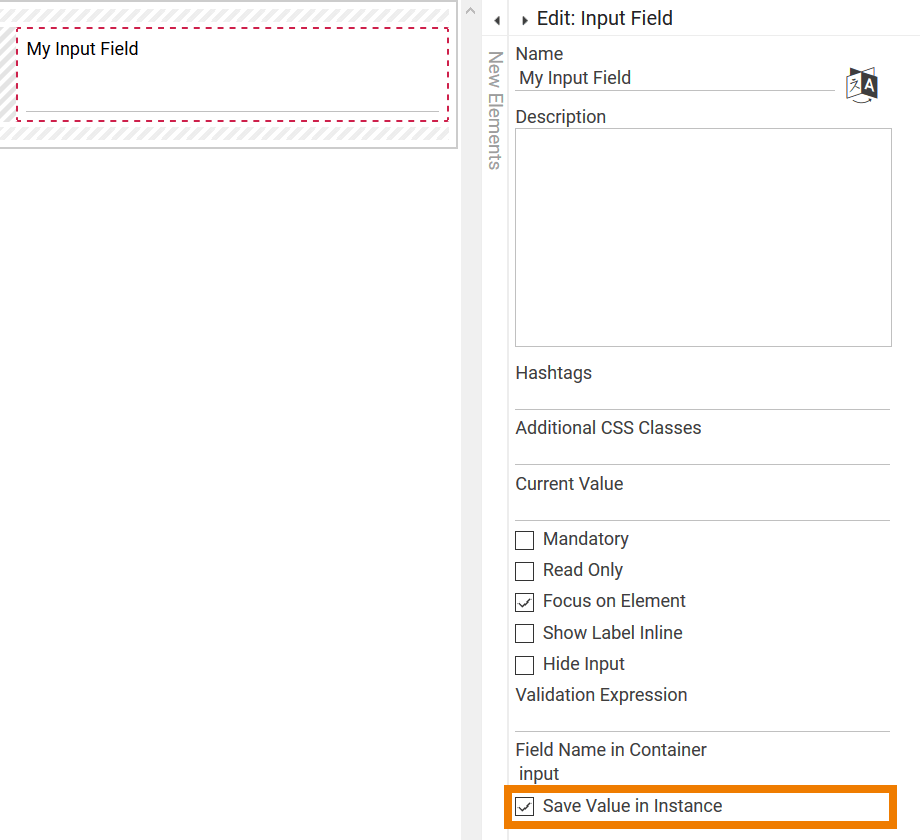Click the Name text field
Screen dimensions: 920x840
675,78
